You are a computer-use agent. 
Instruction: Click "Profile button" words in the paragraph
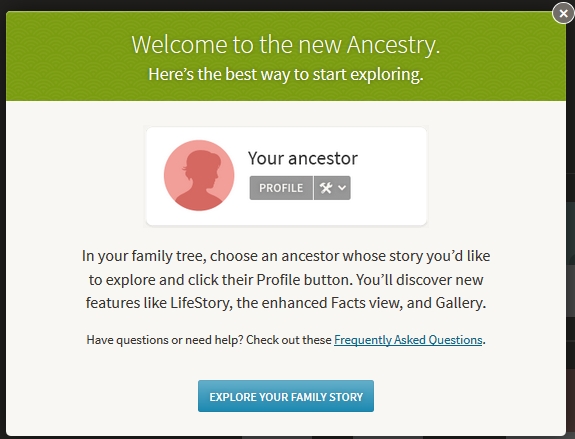click(304, 280)
